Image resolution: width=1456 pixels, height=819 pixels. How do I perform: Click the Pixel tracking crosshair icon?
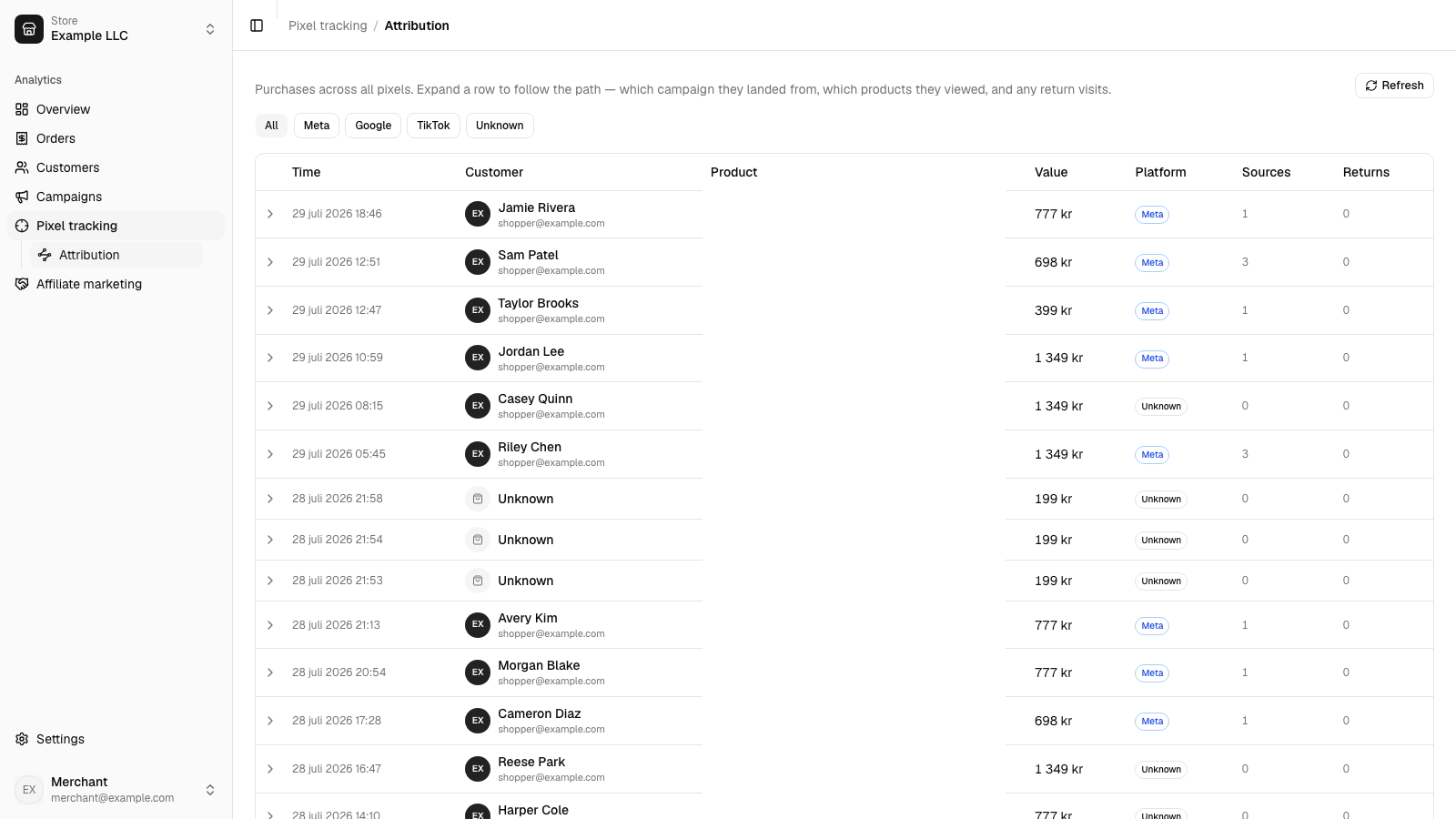(22, 226)
